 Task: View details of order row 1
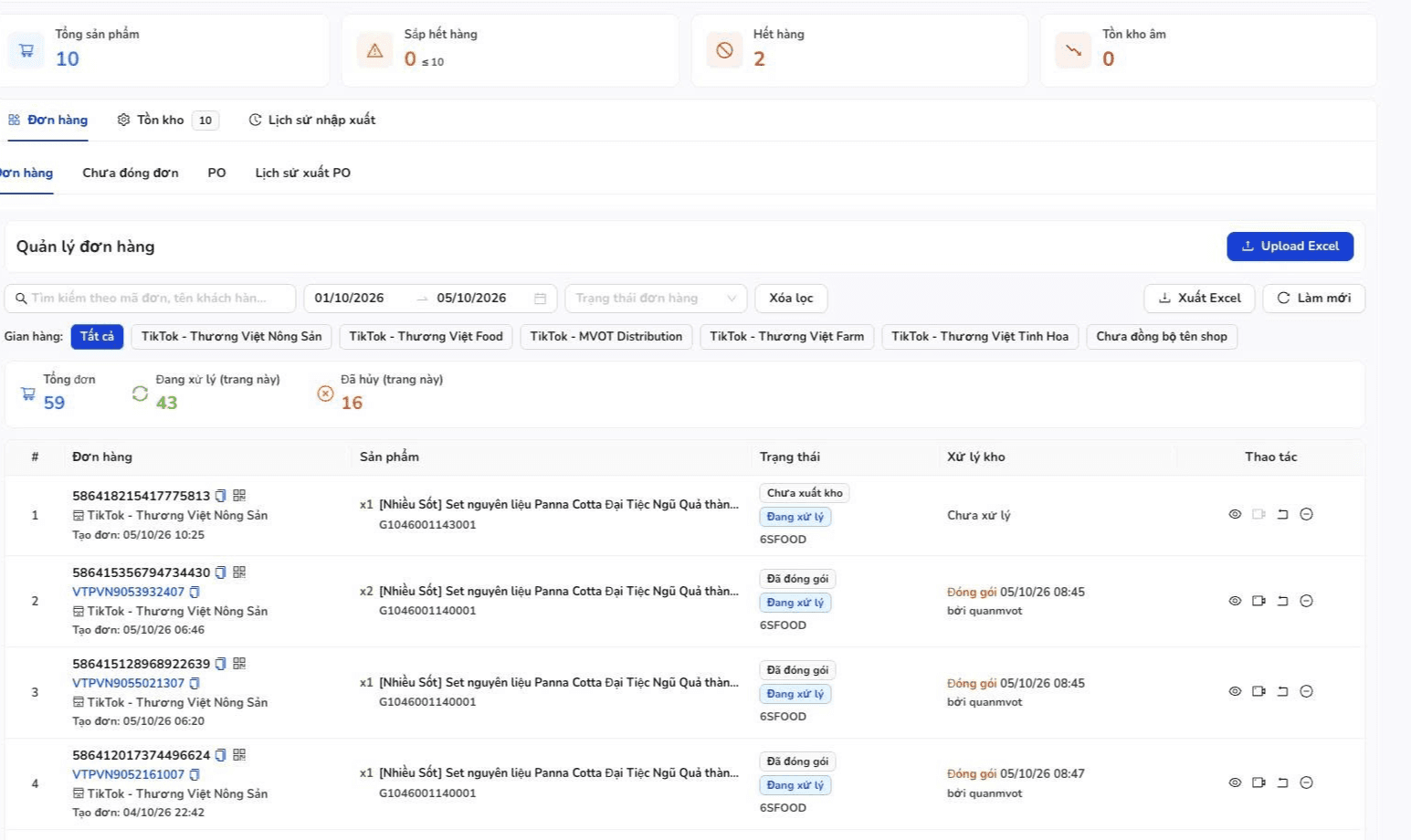[x=1235, y=514]
